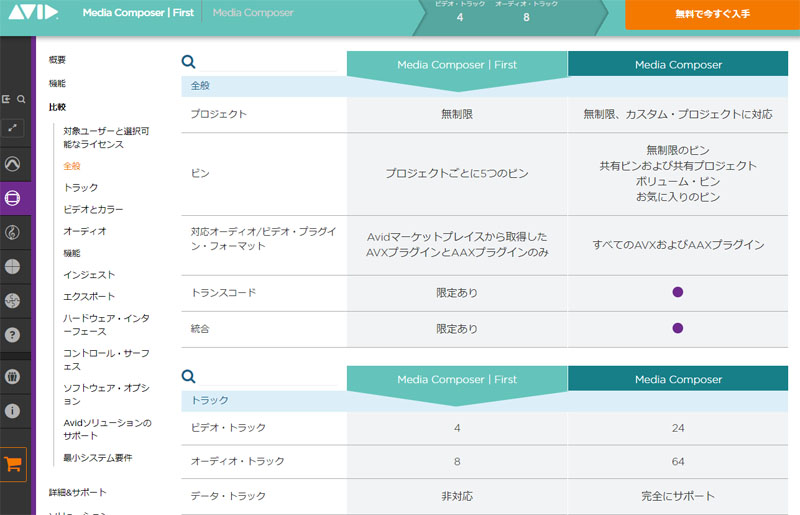This screenshot has height=515, width=800.
Task: Go to 概要 section
Action: (57, 60)
